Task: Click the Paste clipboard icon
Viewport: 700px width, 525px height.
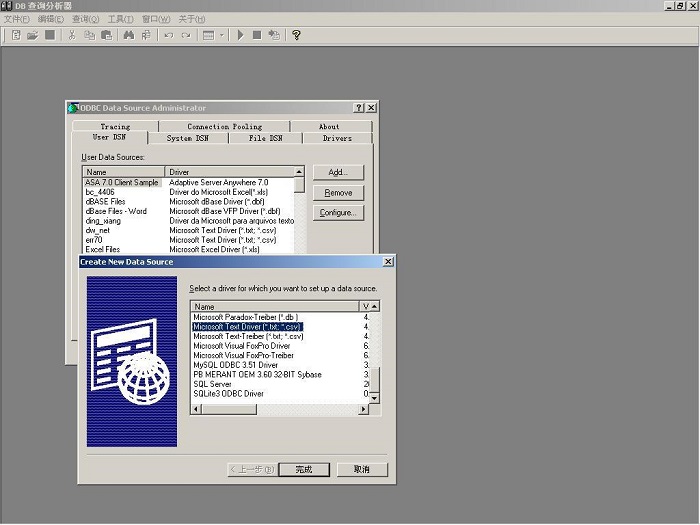Action: (x=106, y=35)
